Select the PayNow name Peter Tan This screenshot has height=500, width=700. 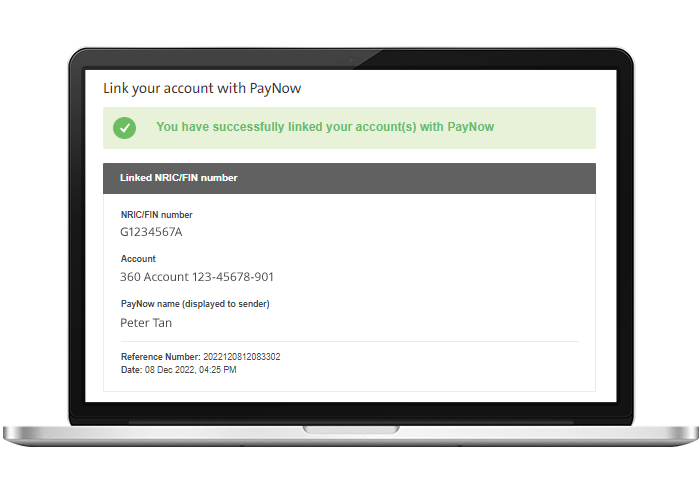pos(146,323)
